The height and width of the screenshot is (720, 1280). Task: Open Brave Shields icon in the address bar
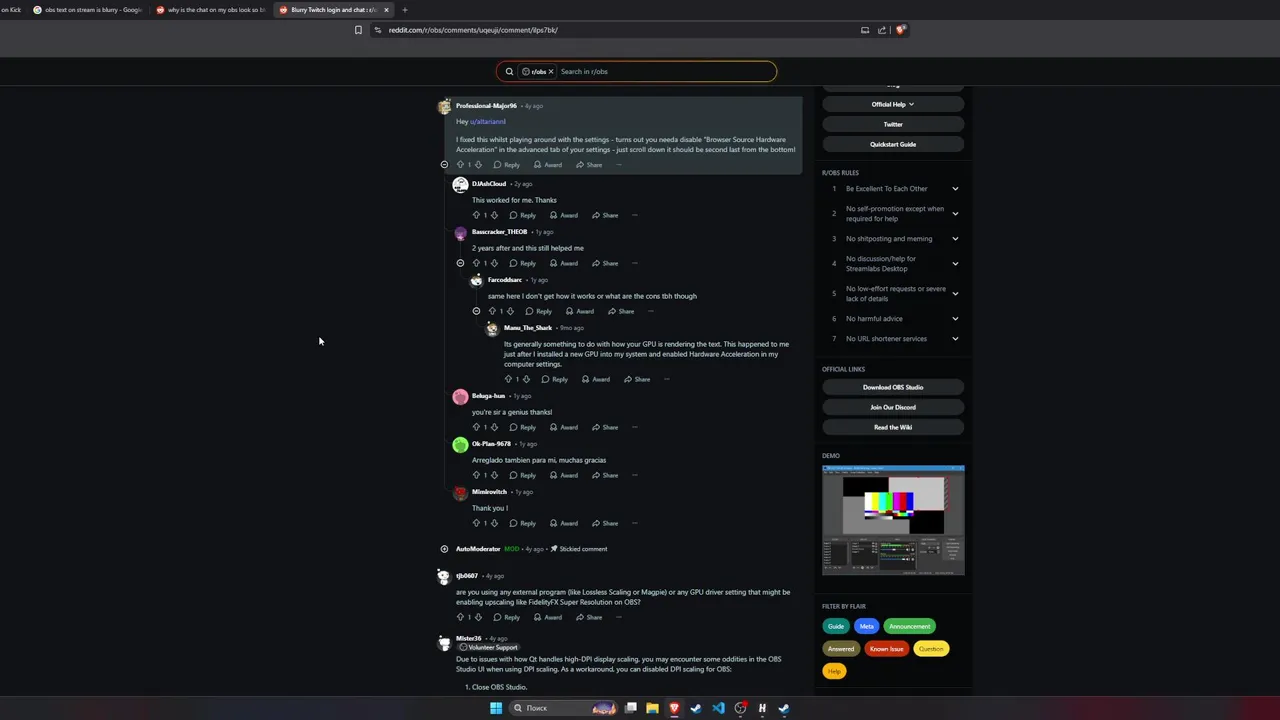click(x=900, y=30)
